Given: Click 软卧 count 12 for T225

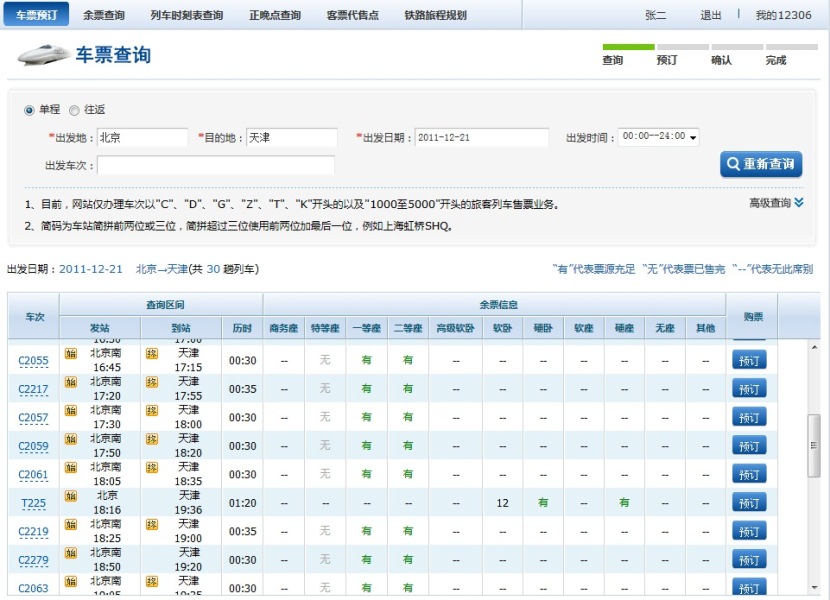Looking at the screenshot, I should [x=502, y=503].
